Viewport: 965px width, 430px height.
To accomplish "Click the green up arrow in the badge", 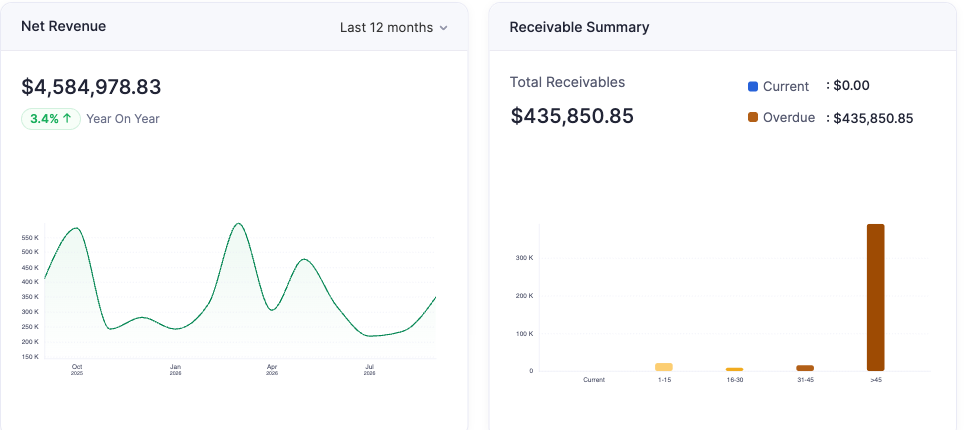I will 67,119.
